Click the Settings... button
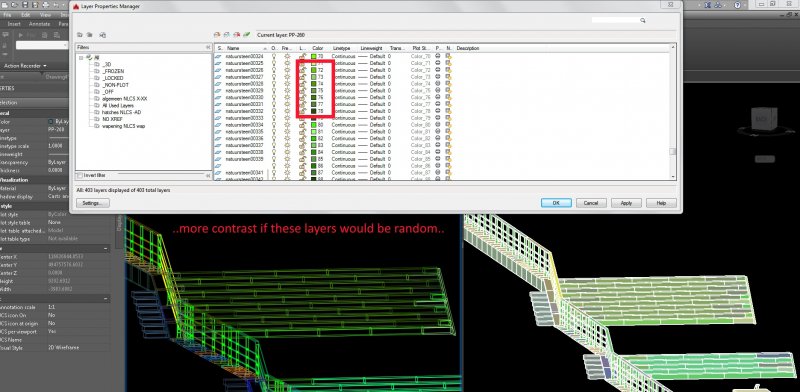 92,203
